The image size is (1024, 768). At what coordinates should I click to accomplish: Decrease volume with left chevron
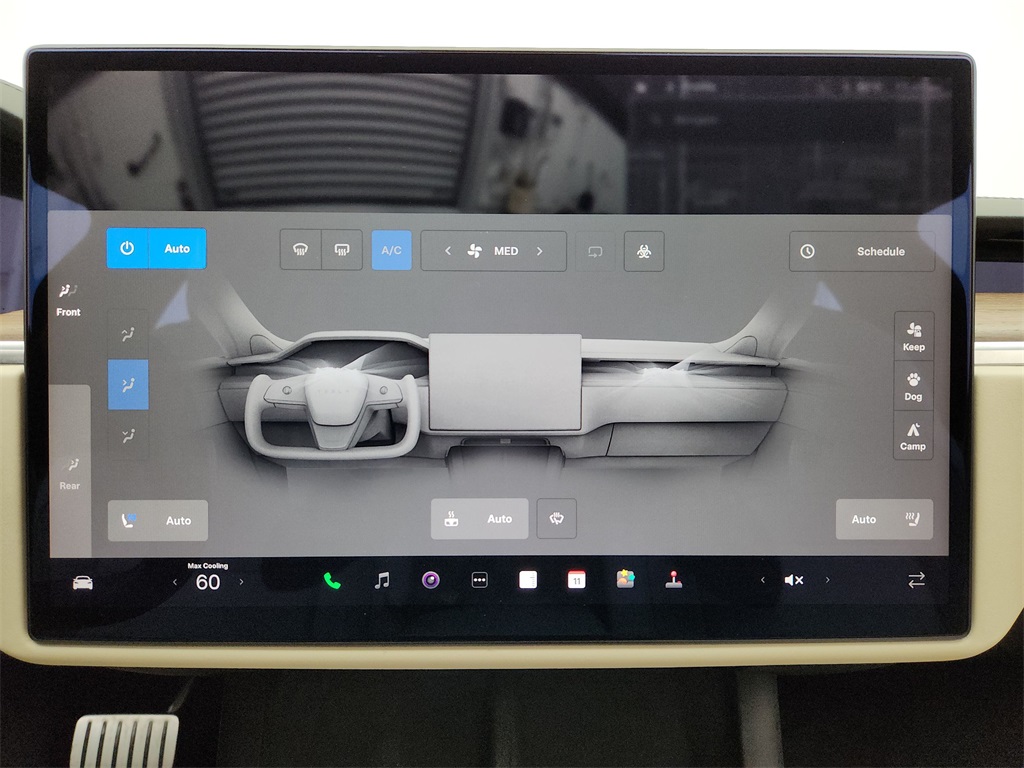tap(763, 580)
